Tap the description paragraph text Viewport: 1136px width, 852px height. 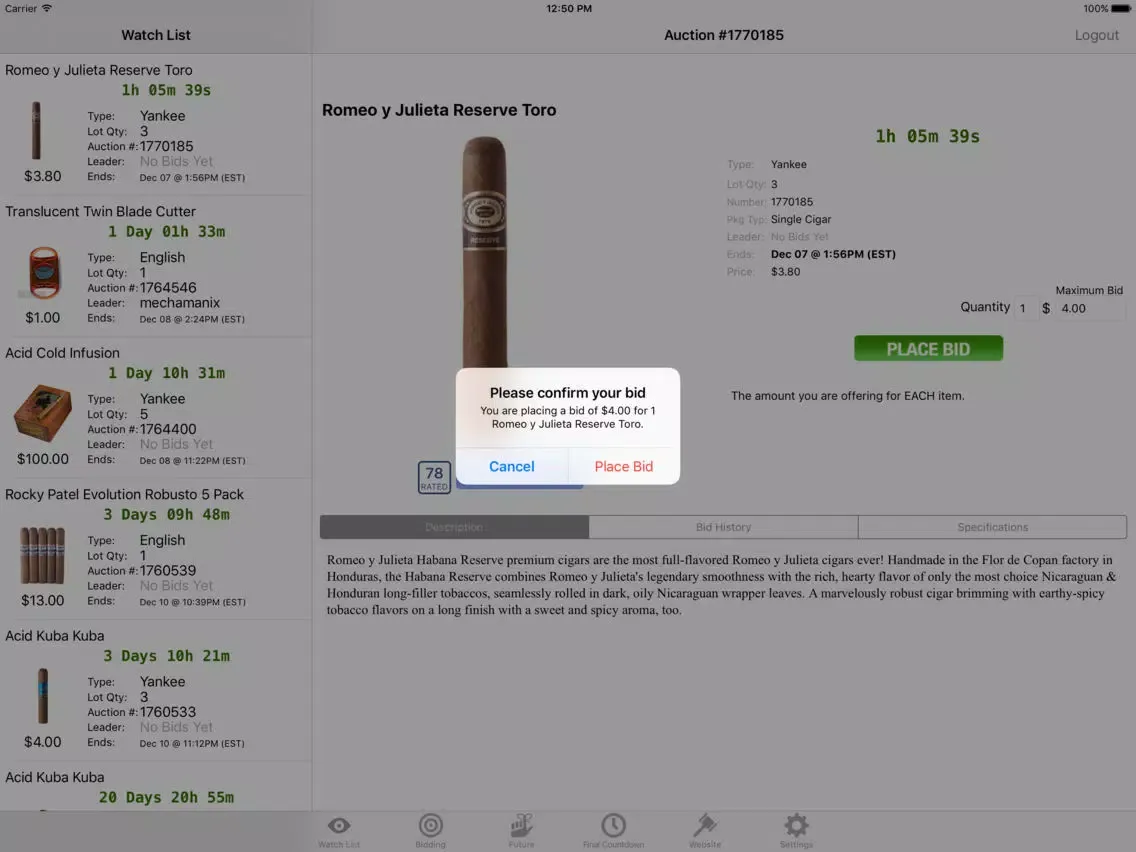coord(722,585)
